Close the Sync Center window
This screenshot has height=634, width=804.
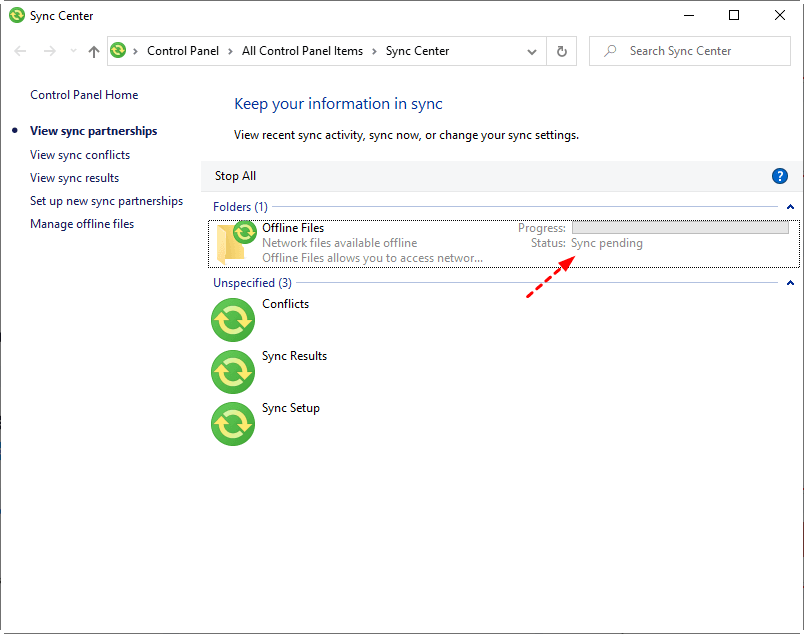[779, 15]
